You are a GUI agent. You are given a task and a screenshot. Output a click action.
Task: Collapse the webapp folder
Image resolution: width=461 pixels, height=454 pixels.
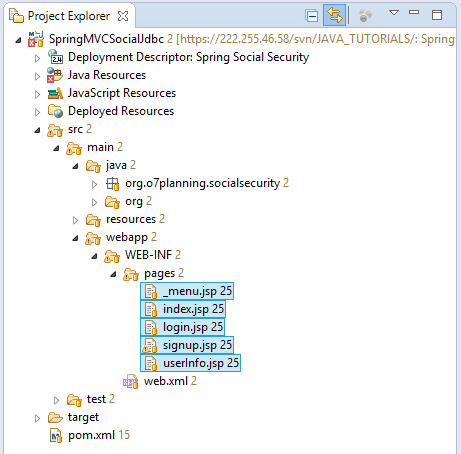[x=76, y=238]
